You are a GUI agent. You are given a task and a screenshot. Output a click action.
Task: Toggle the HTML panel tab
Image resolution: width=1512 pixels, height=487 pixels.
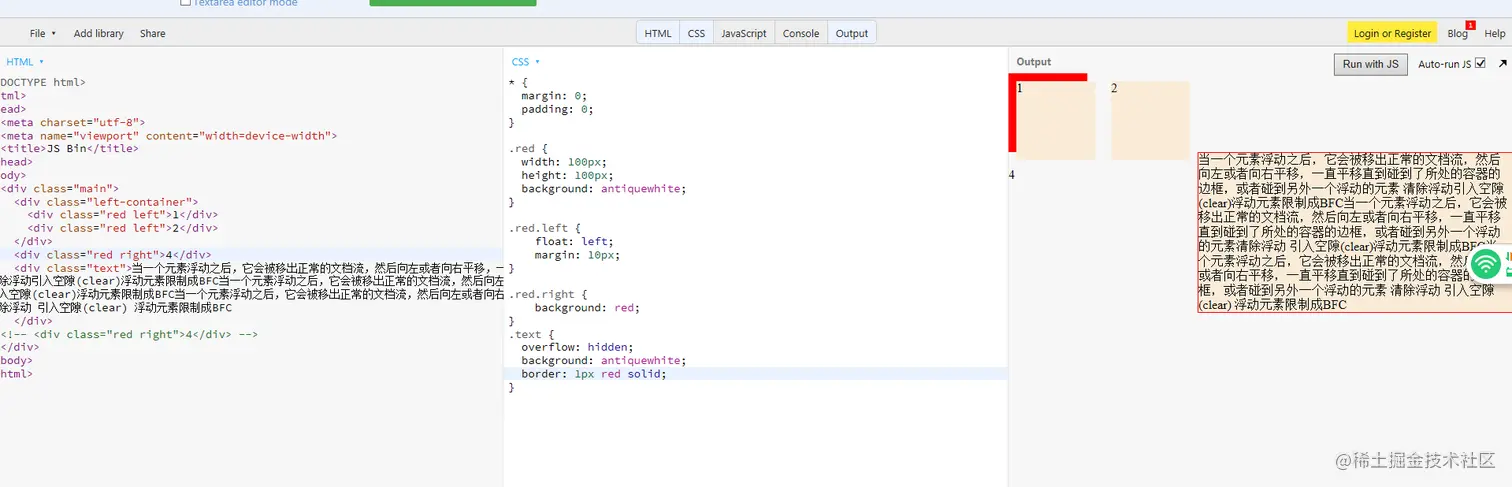(x=658, y=33)
